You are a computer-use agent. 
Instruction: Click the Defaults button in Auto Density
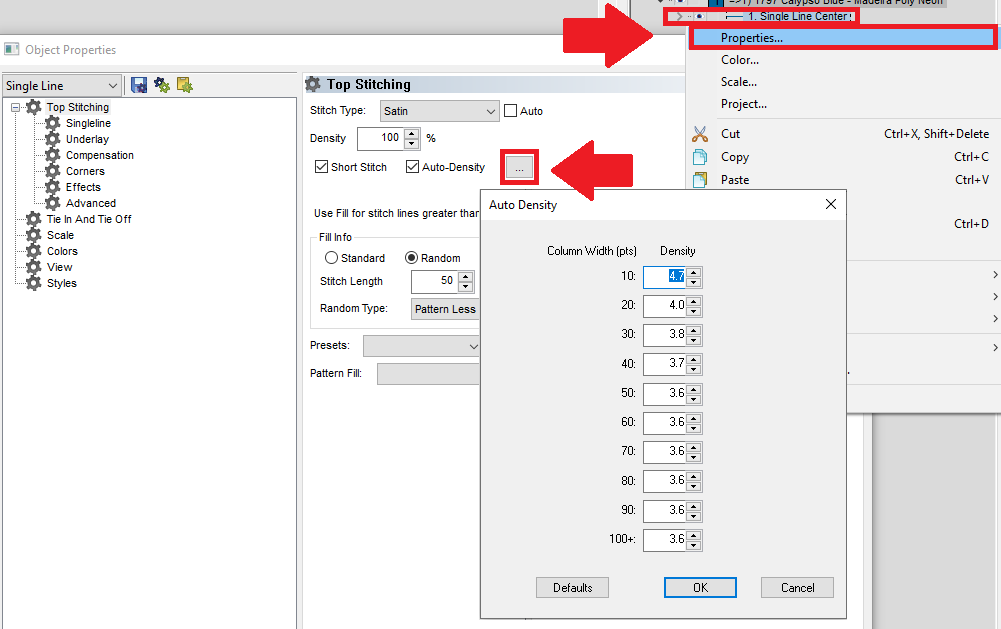pyautogui.click(x=572, y=588)
